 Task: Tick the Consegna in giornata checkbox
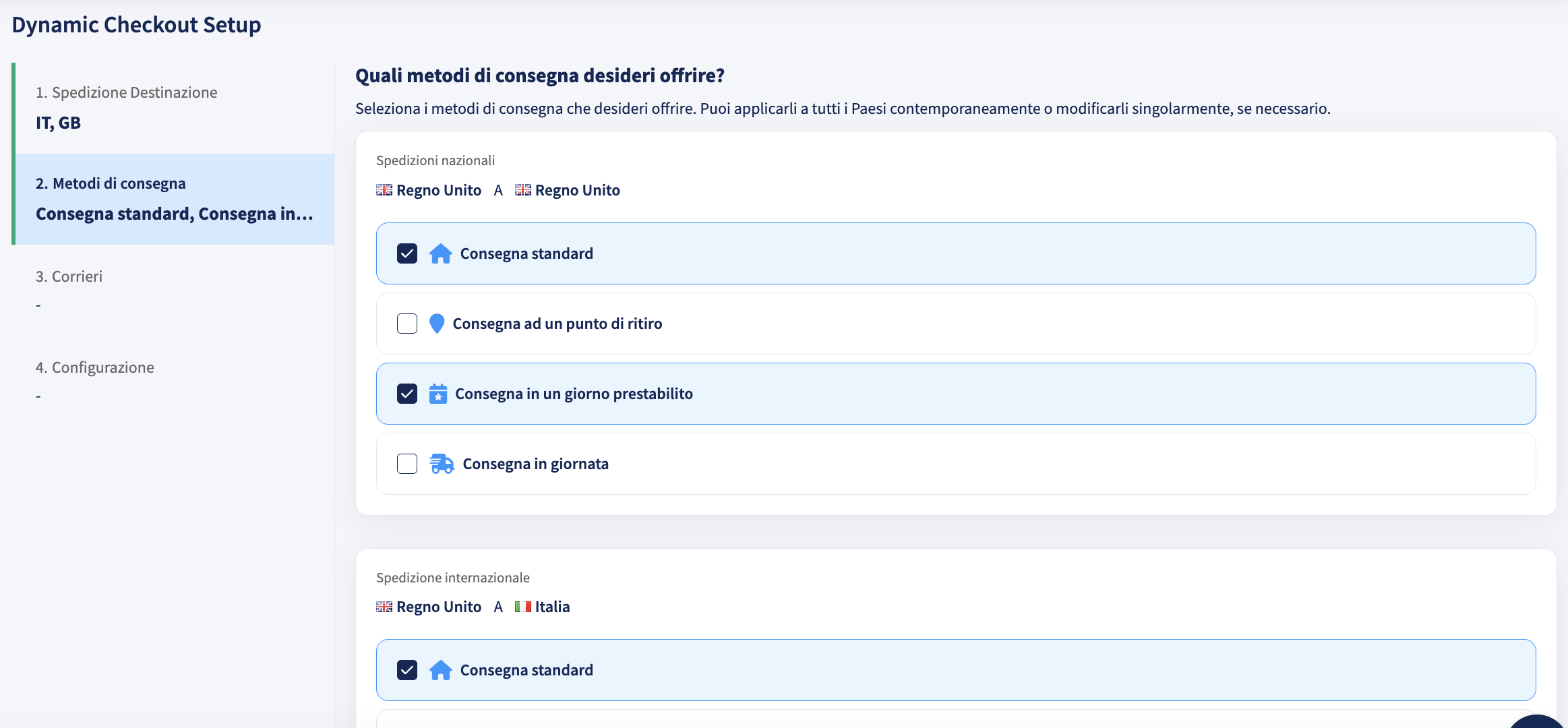coord(407,464)
